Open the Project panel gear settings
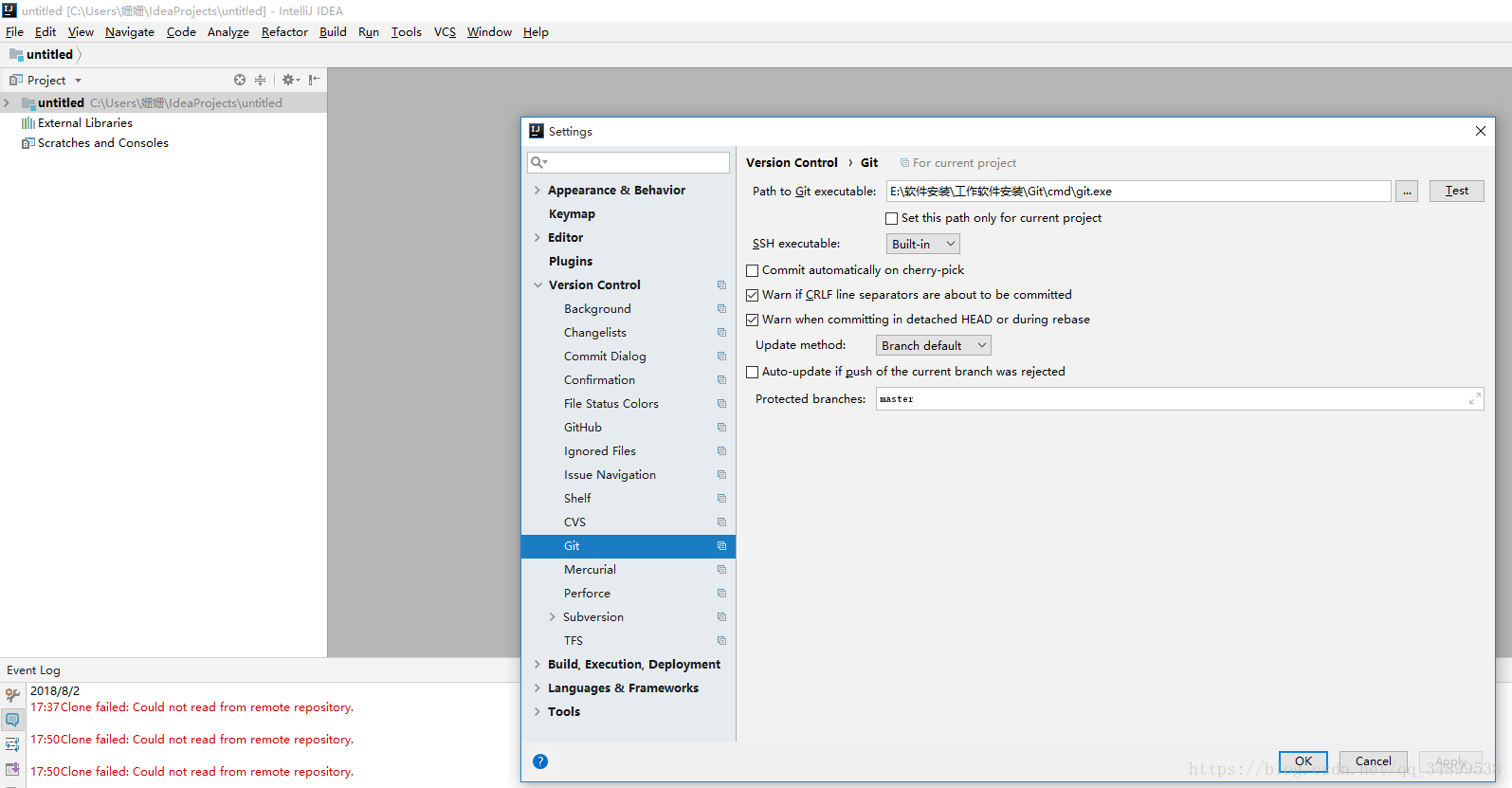1512x788 pixels. 290,81
